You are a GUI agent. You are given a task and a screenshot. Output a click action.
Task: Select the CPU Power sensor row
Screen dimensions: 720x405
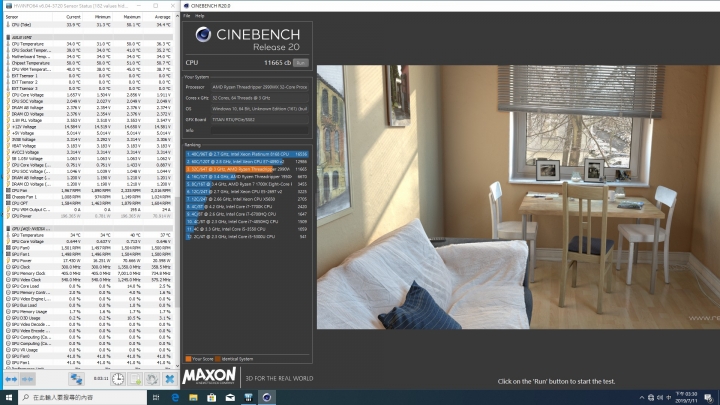click(x=90, y=216)
